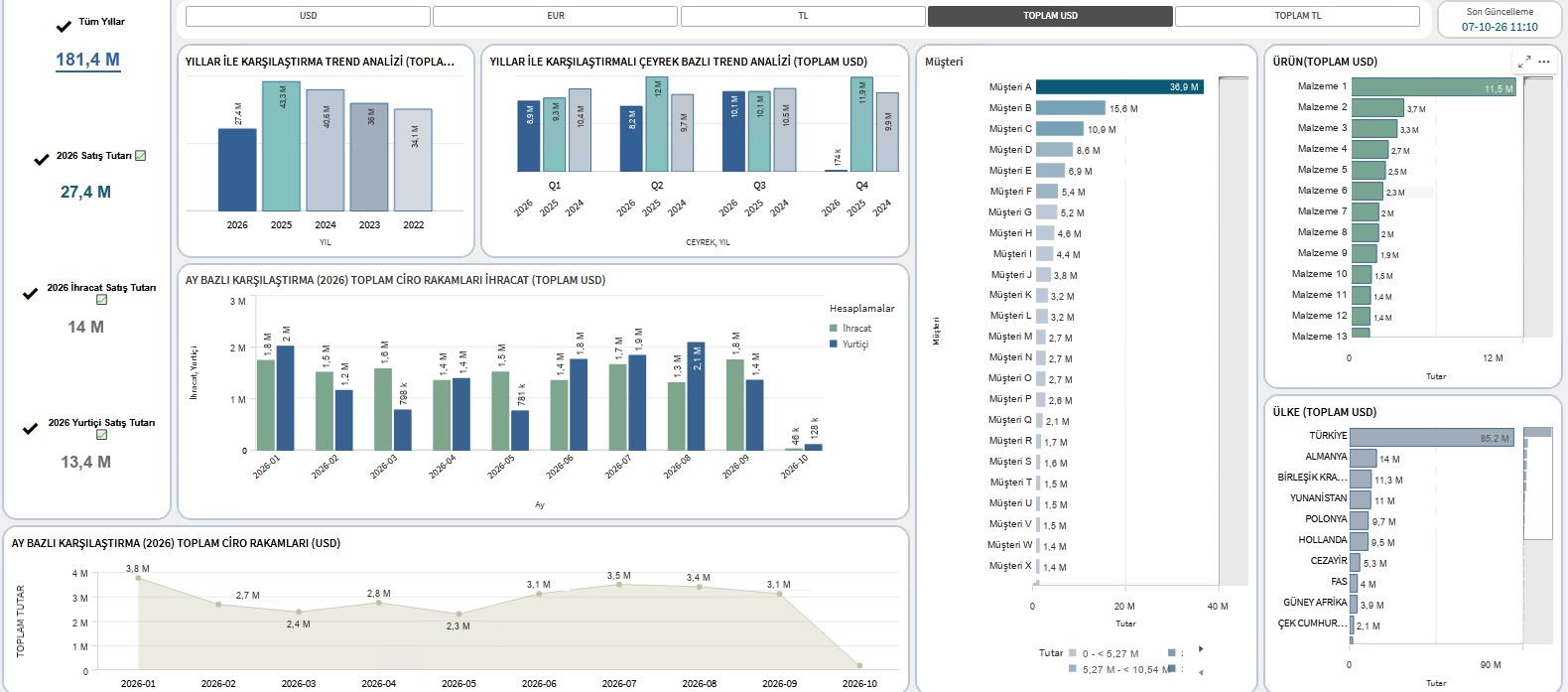Click the checkmark icon beside Tüm Yıllar
The height and width of the screenshot is (692, 1568).
click(x=64, y=27)
